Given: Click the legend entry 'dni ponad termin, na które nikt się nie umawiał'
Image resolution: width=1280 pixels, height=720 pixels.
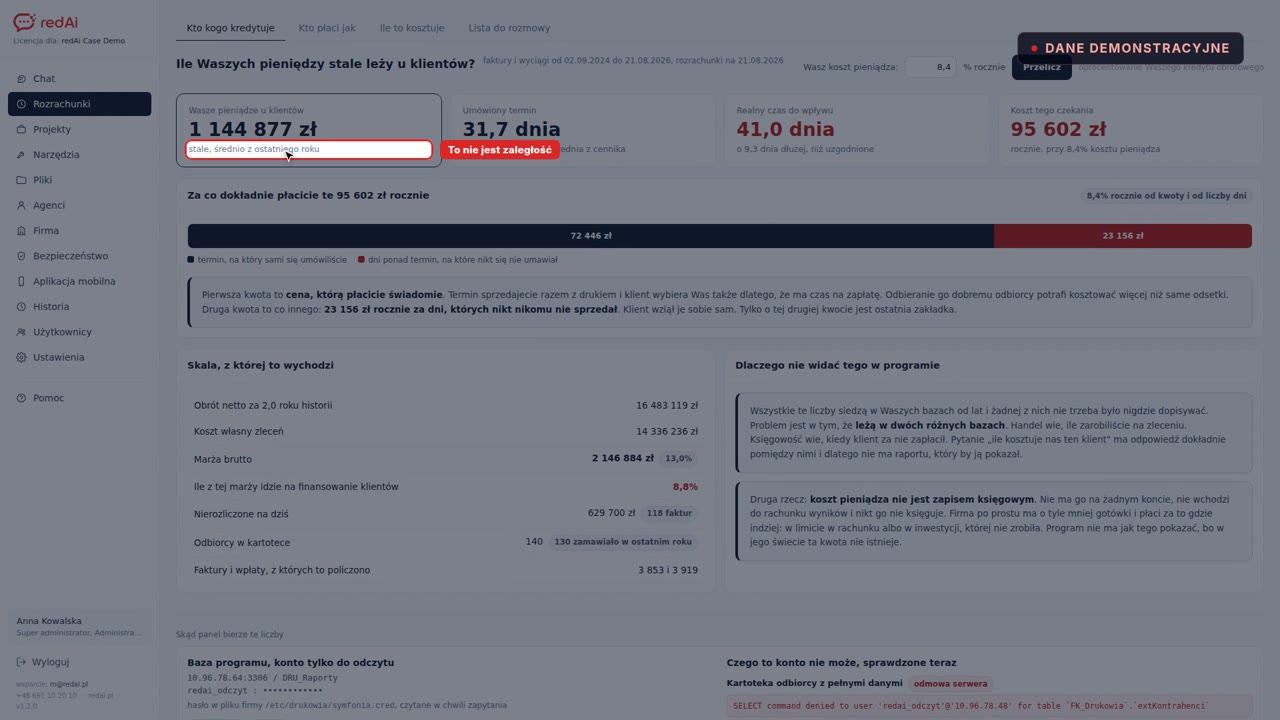Looking at the screenshot, I should 458,260.
